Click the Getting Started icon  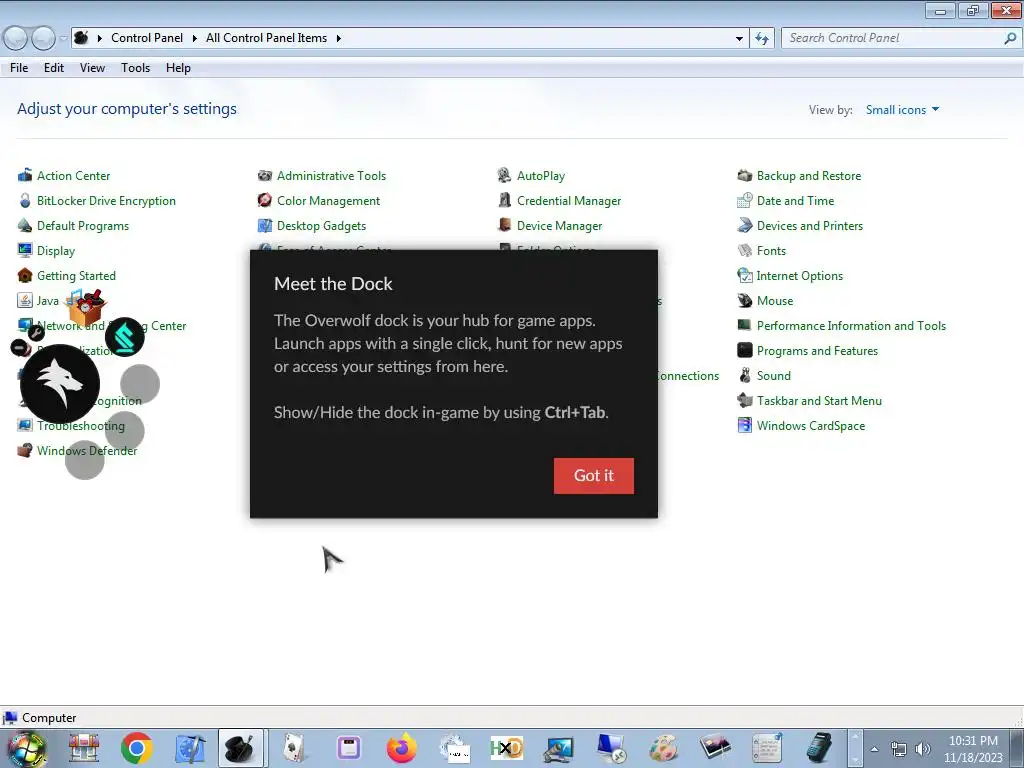25,276
